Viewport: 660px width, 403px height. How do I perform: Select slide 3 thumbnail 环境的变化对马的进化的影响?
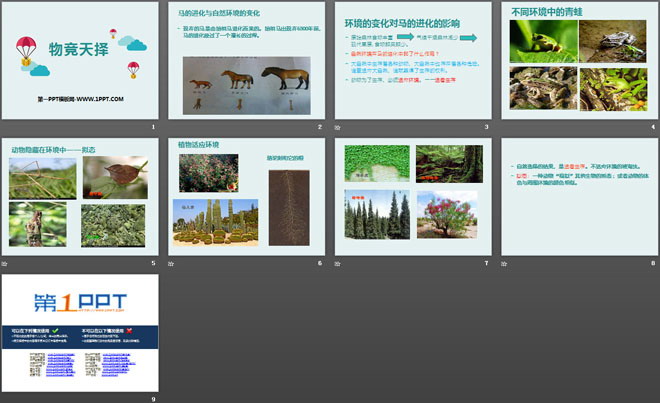click(413, 60)
